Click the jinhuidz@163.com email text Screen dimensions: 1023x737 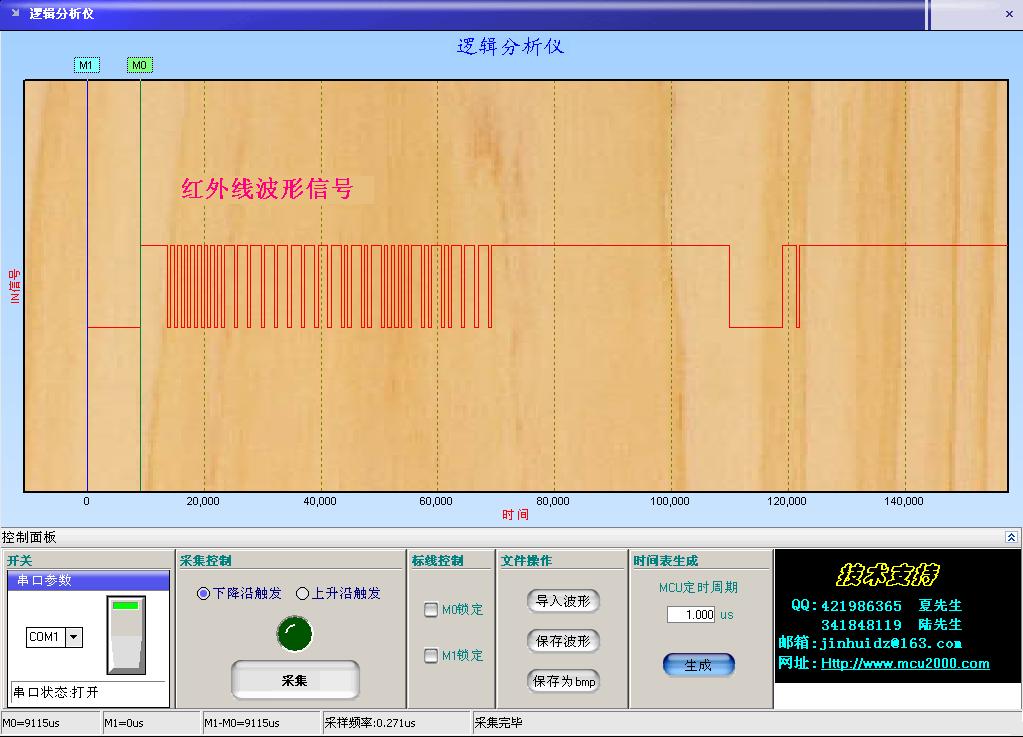point(890,643)
